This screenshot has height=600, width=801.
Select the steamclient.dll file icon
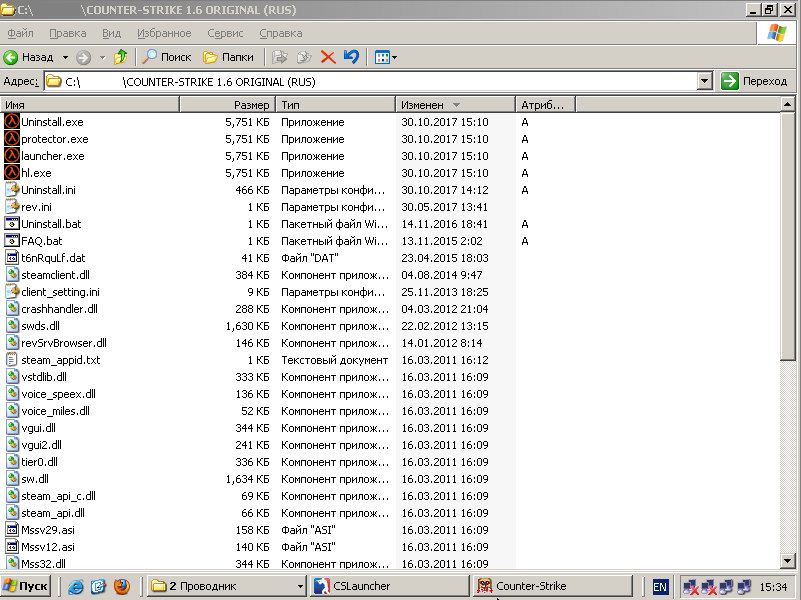(x=12, y=274)
